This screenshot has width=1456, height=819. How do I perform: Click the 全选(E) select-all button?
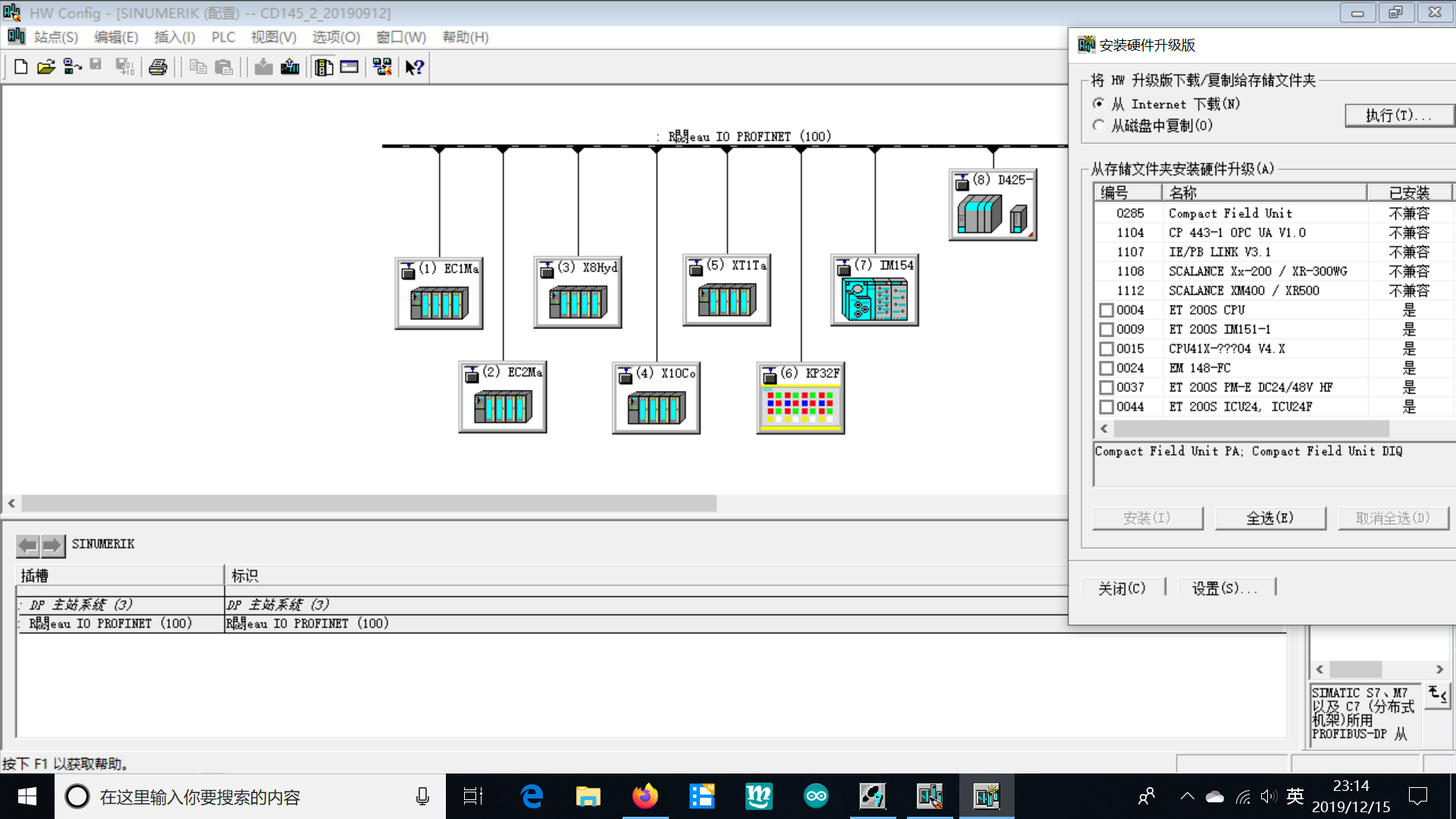coord(1270,518)
